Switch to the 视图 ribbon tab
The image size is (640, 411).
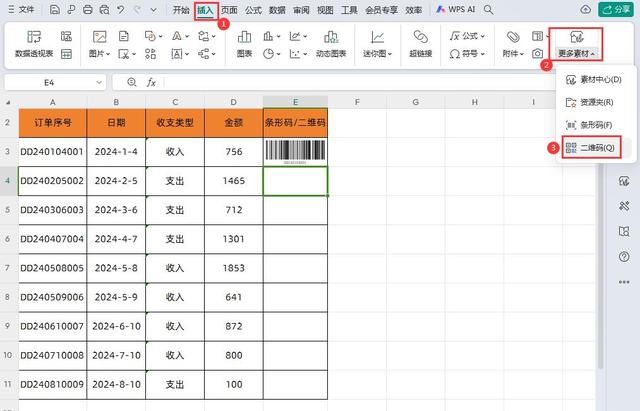coord(325,10)
